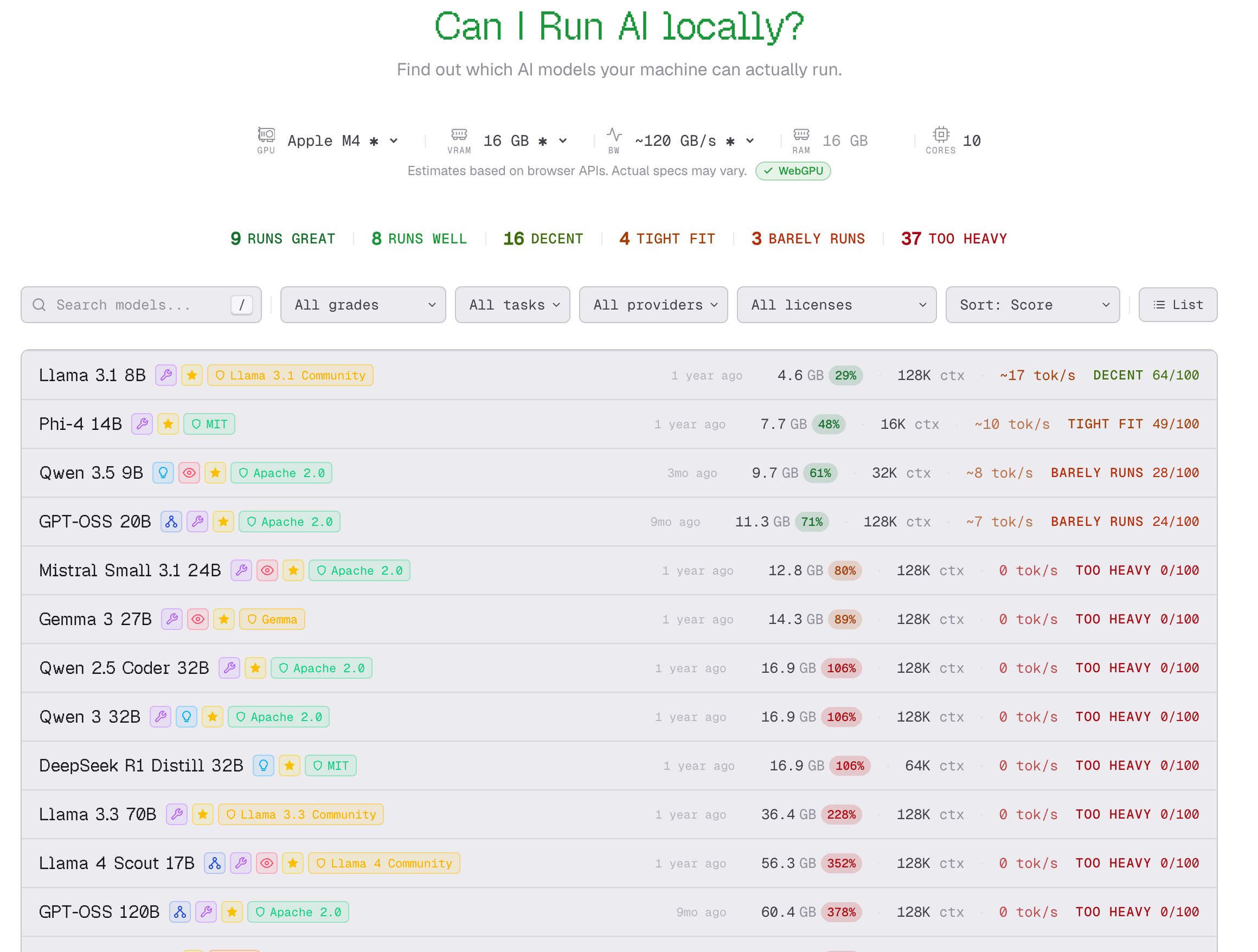This screenshot has width=1258, height=952.
Task: Click the wrench badge on Mistral Small 3.1 24B
Action: 241,570
